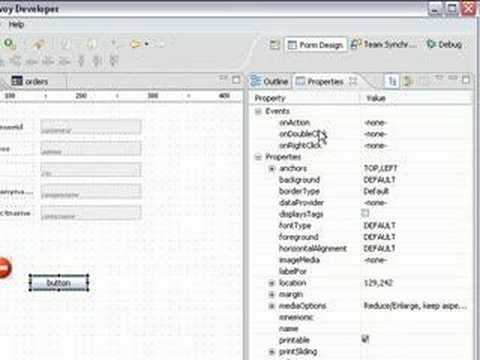The width and height of the screenshot is (480, 360).
Task: Click the red error icon on form
Action: (4, 268)
